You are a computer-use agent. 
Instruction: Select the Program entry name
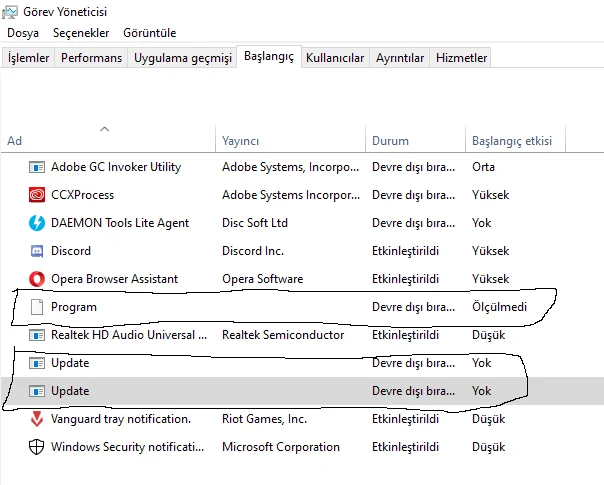(x=74, y=307)
